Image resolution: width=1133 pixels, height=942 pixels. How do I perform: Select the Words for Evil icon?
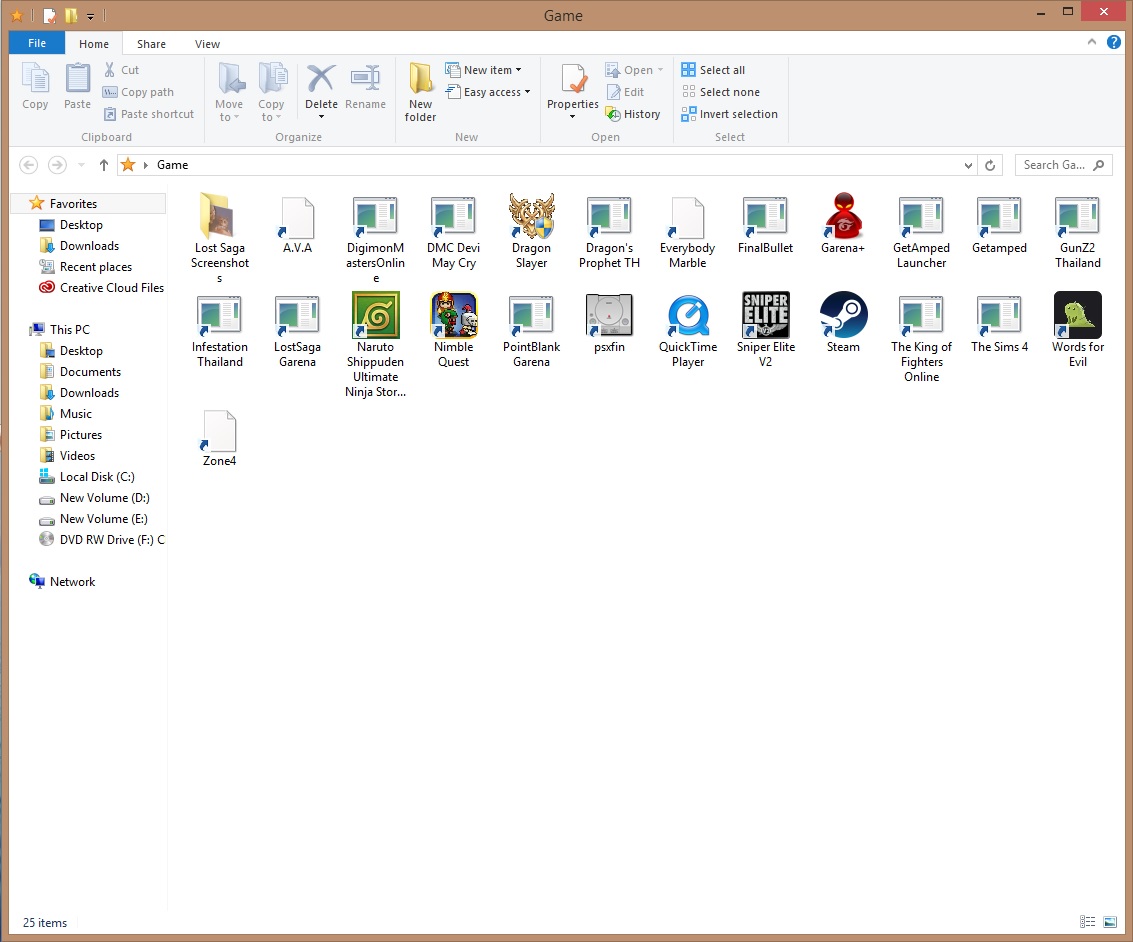(x=1077, y=316)
